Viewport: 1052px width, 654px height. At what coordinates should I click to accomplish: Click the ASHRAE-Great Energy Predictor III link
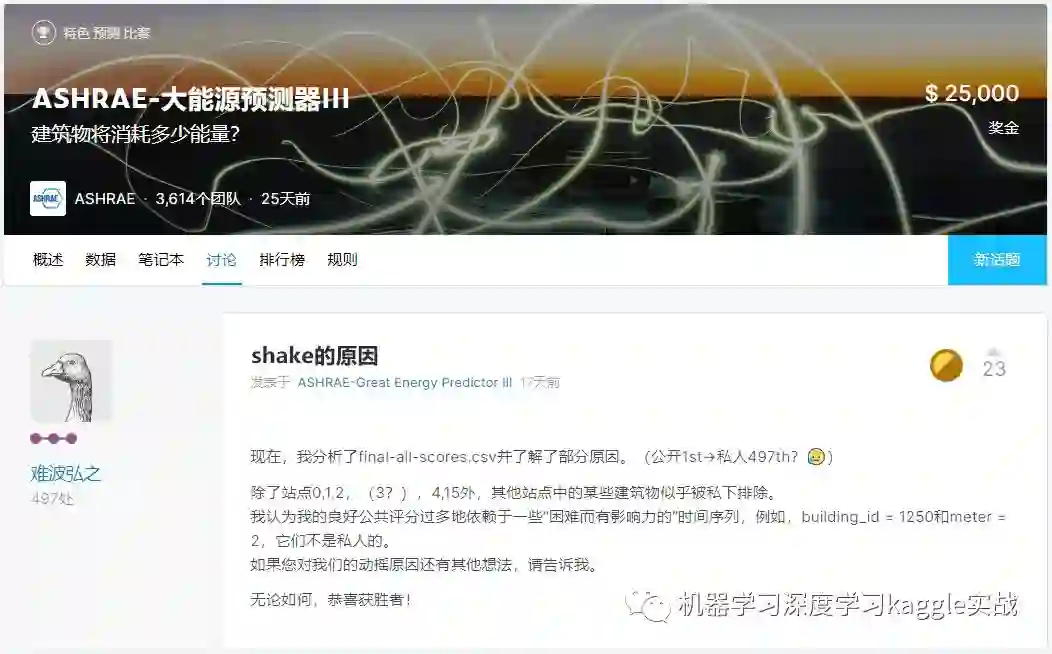(x=405, y=382)
